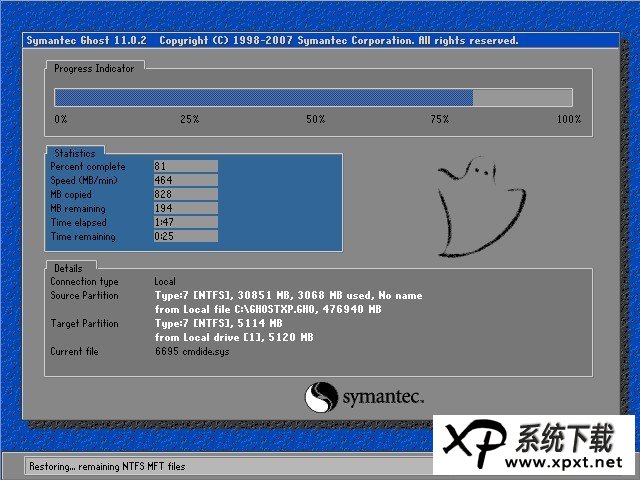Click the Source Partition label
This screenshot has width=640, height=480.
[x=84, y=295]
